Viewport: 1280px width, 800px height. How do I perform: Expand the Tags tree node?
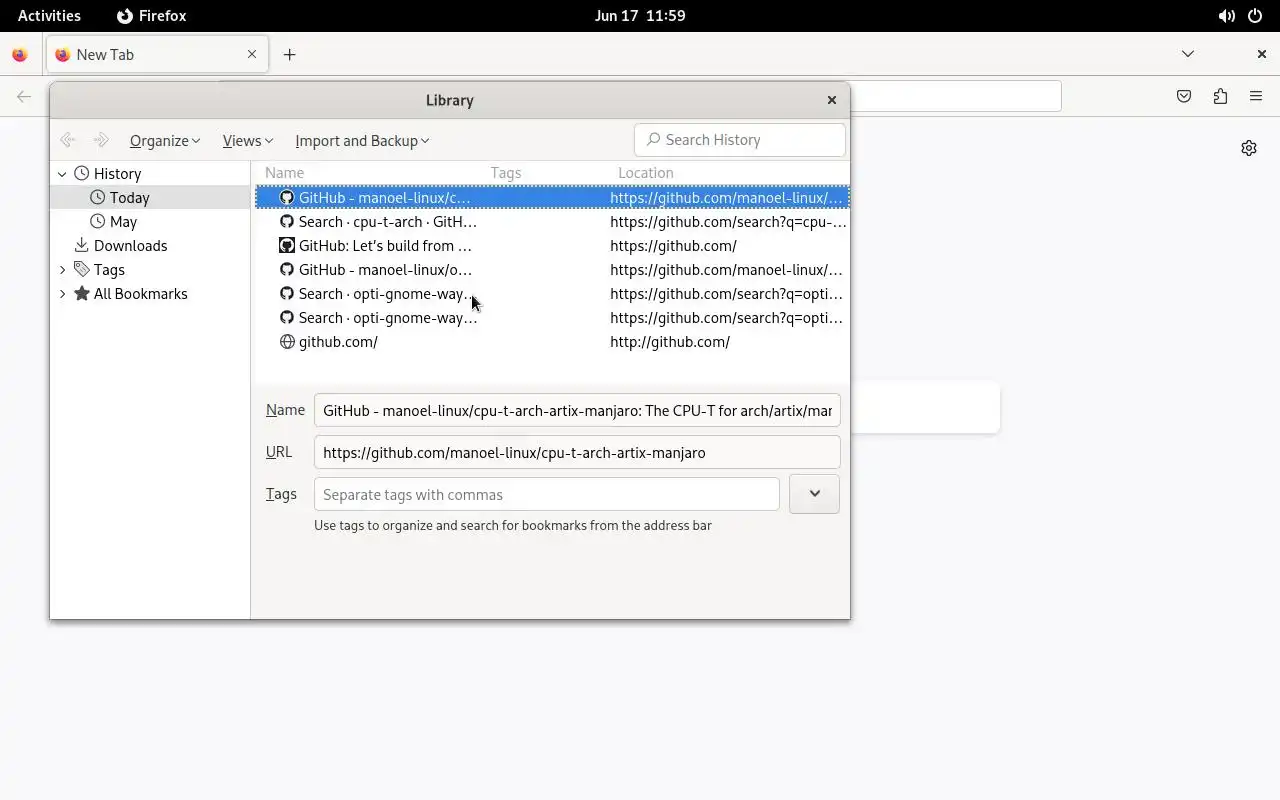click(x=62, y=270)
